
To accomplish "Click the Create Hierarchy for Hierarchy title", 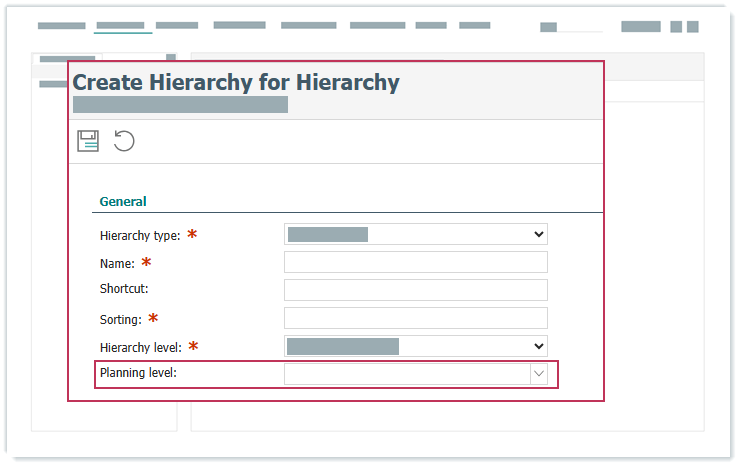I will tap(236, 83).
